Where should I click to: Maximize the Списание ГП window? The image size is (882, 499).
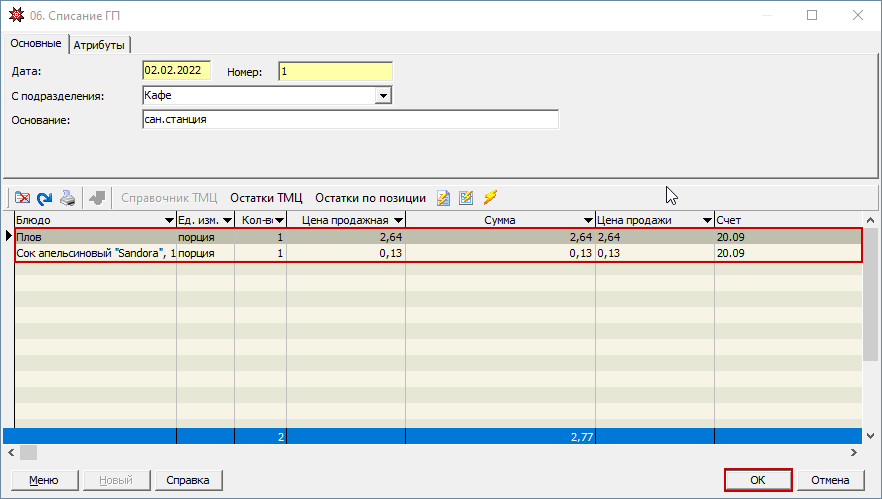coord(812,15)
